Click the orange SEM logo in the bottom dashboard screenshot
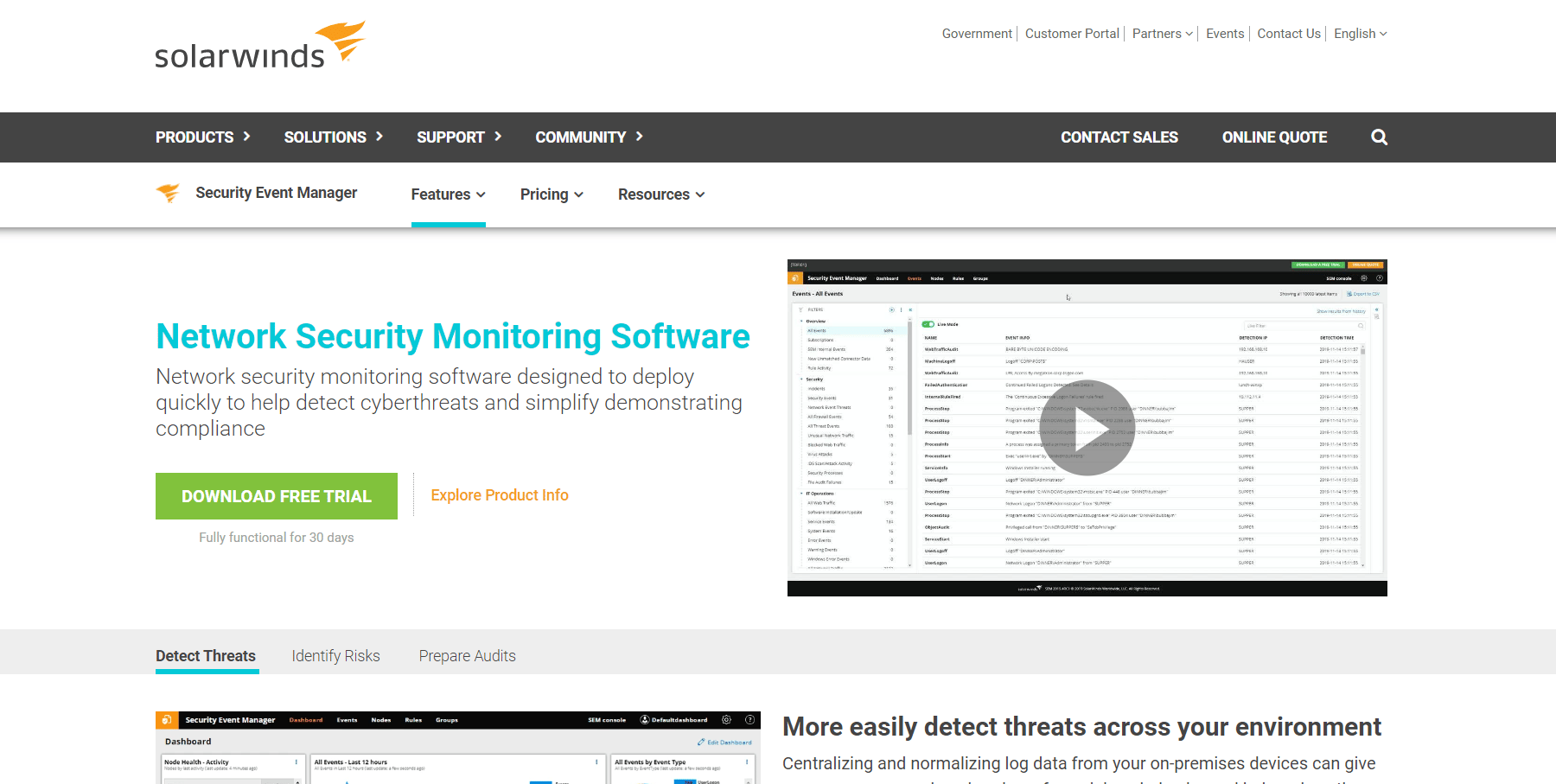 tap(167, 720)
